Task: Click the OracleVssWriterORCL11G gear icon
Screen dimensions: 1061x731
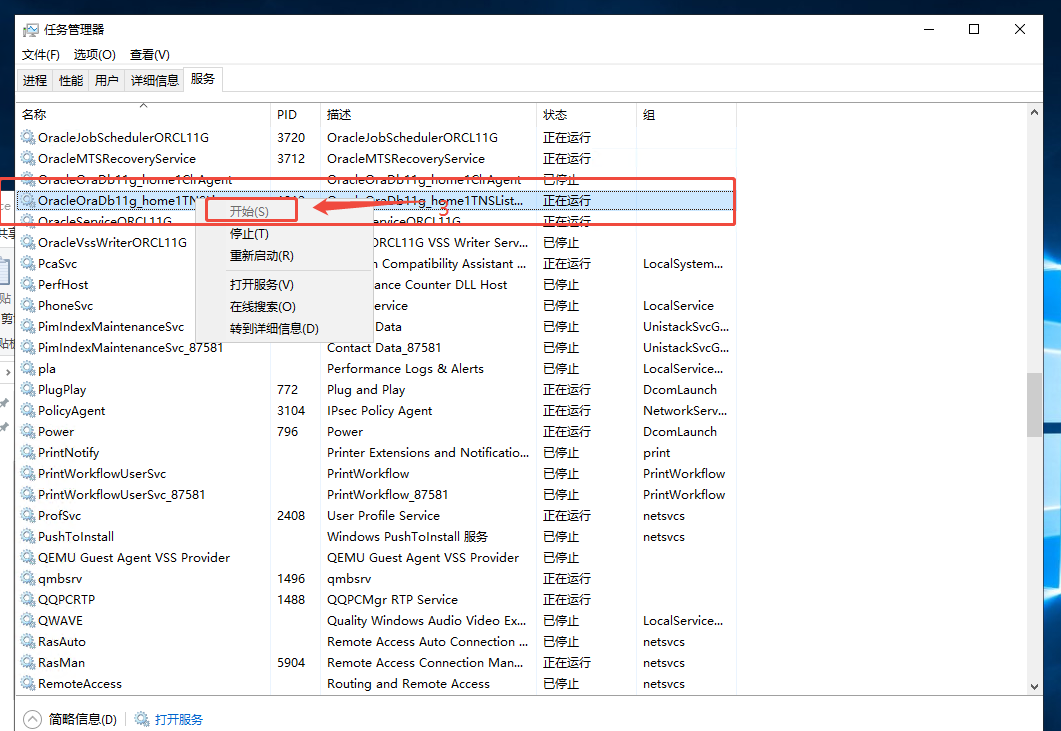Action: (x=28, y=242)
